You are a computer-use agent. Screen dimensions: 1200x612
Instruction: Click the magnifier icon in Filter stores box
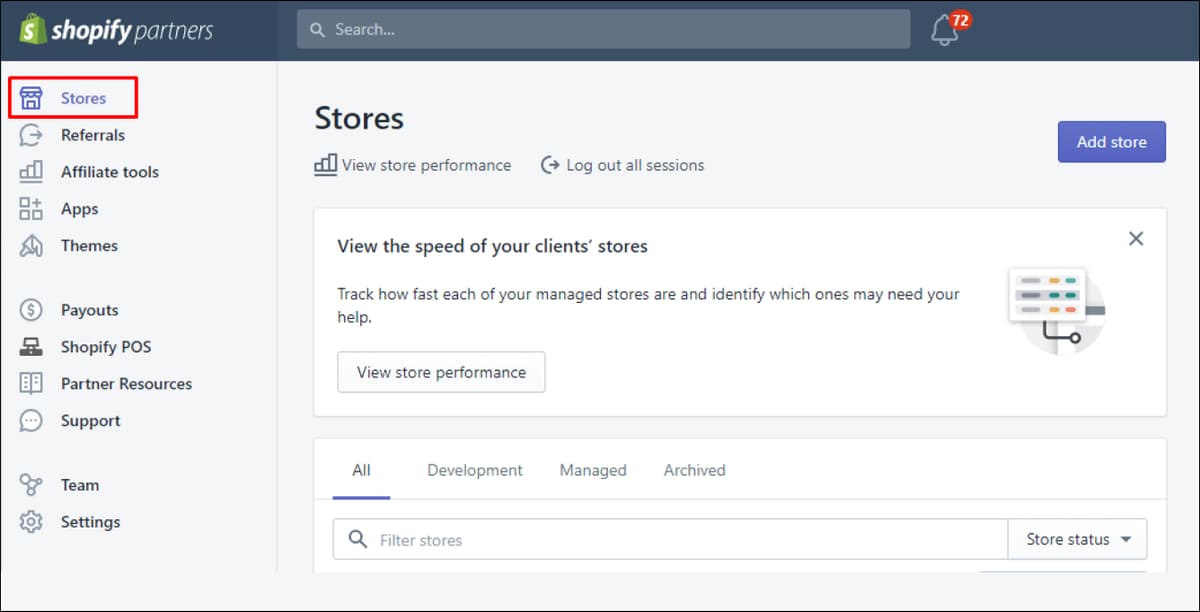(x=357, y=539)
